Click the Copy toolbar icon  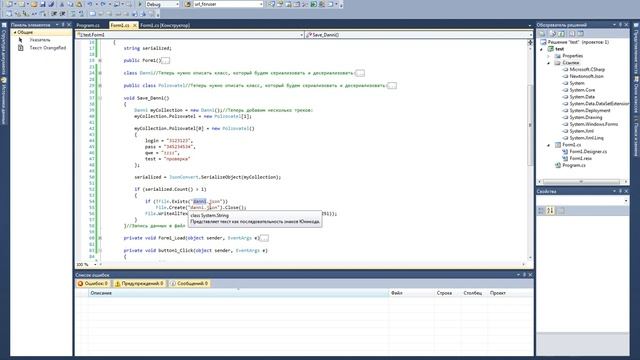[x=71, y=4]
